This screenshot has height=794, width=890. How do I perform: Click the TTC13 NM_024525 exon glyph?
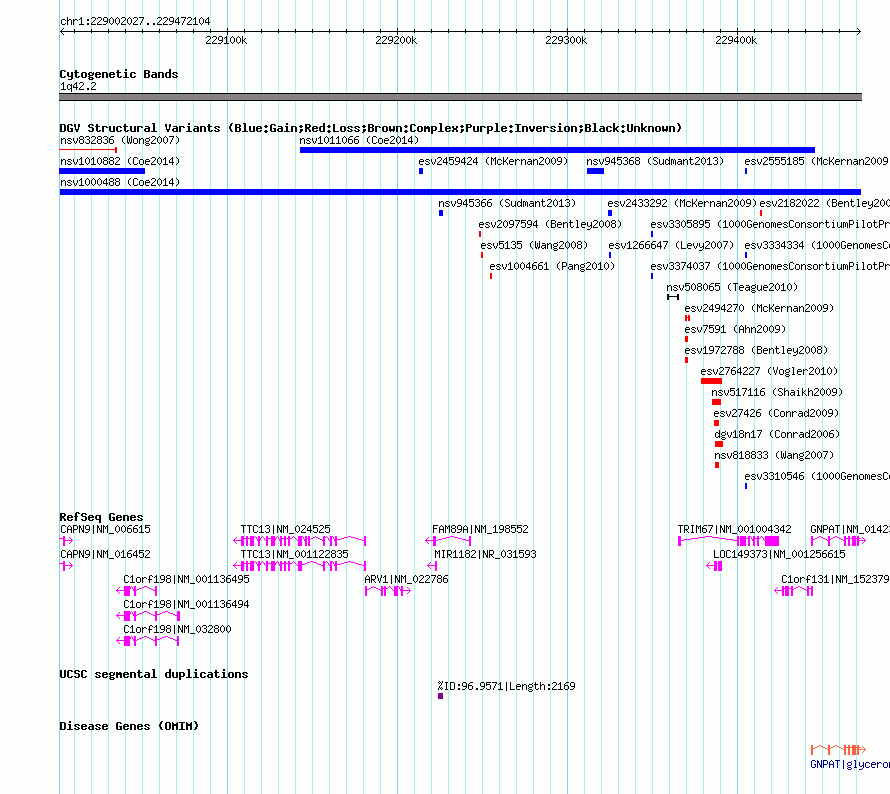point(300,541)
